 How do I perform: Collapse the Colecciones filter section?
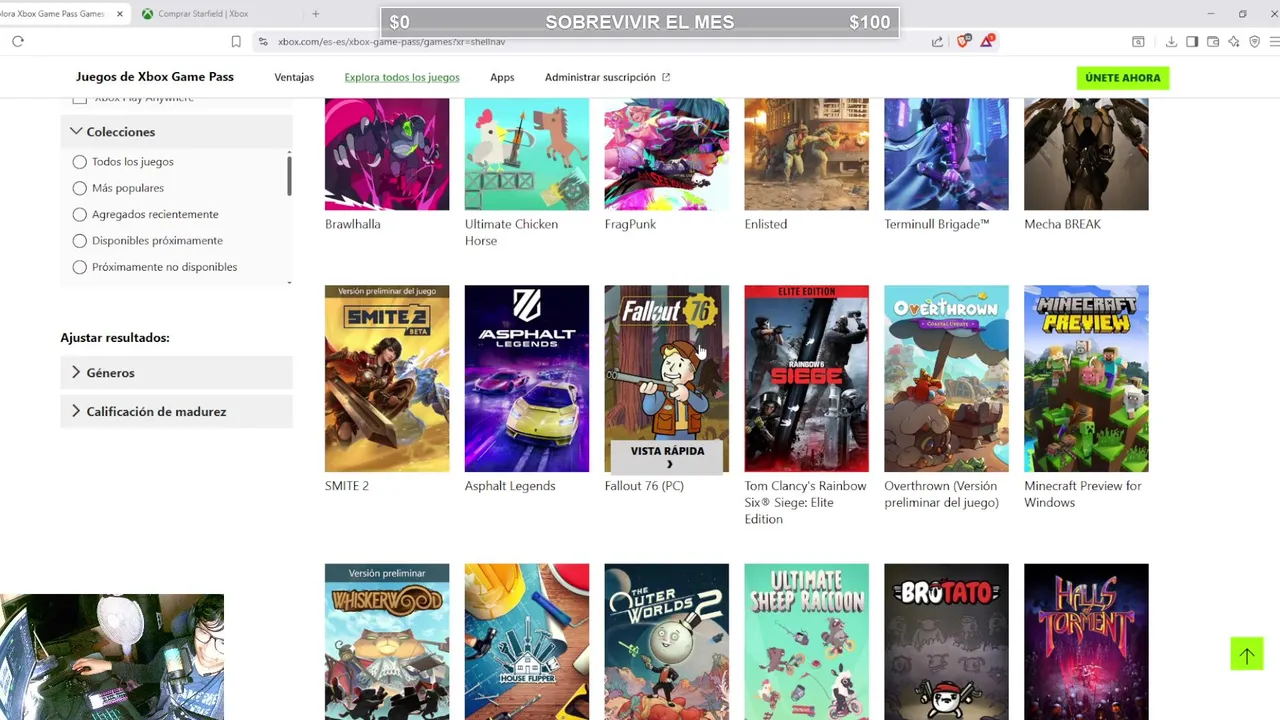176,131
